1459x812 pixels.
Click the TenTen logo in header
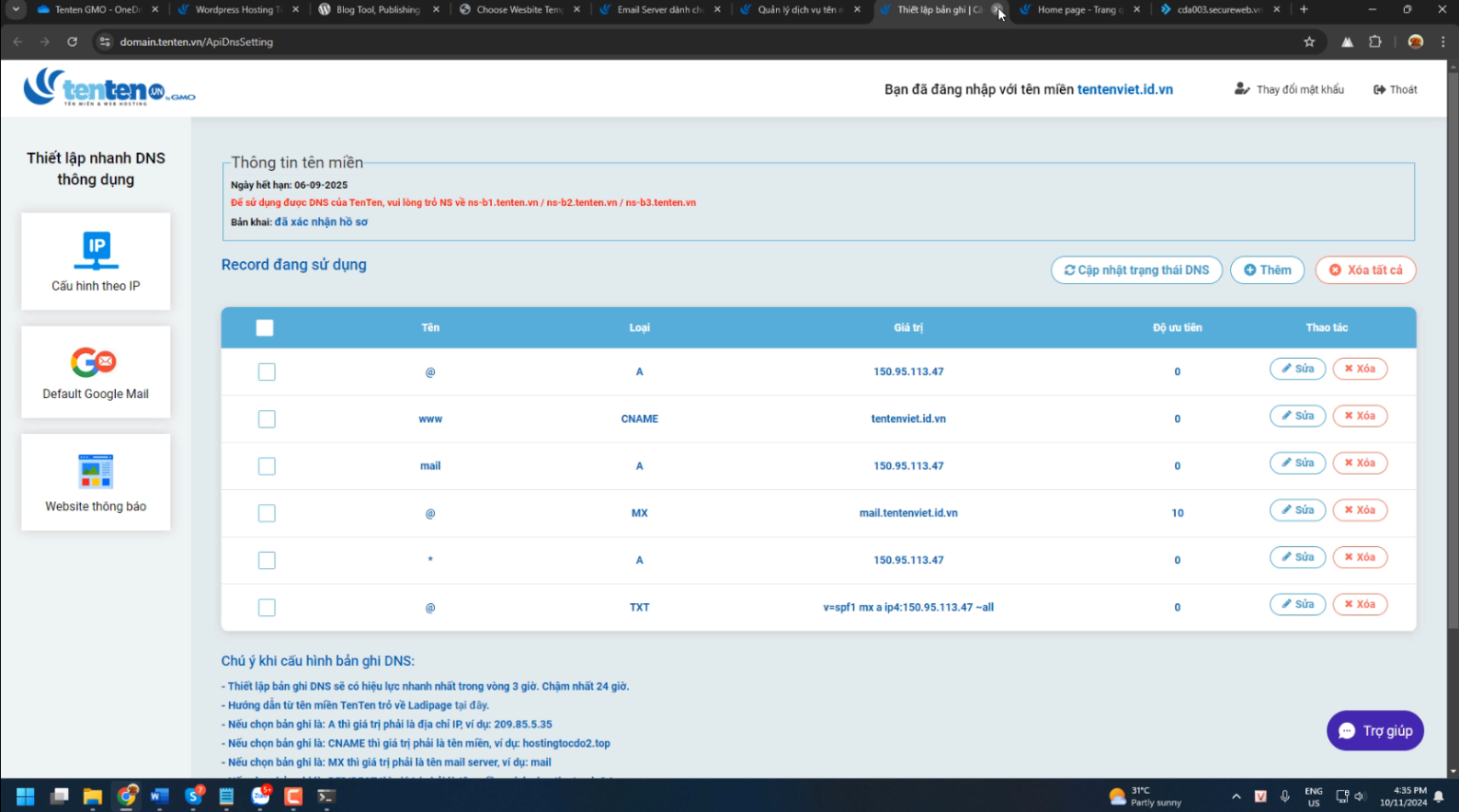[x=109, y=88]
